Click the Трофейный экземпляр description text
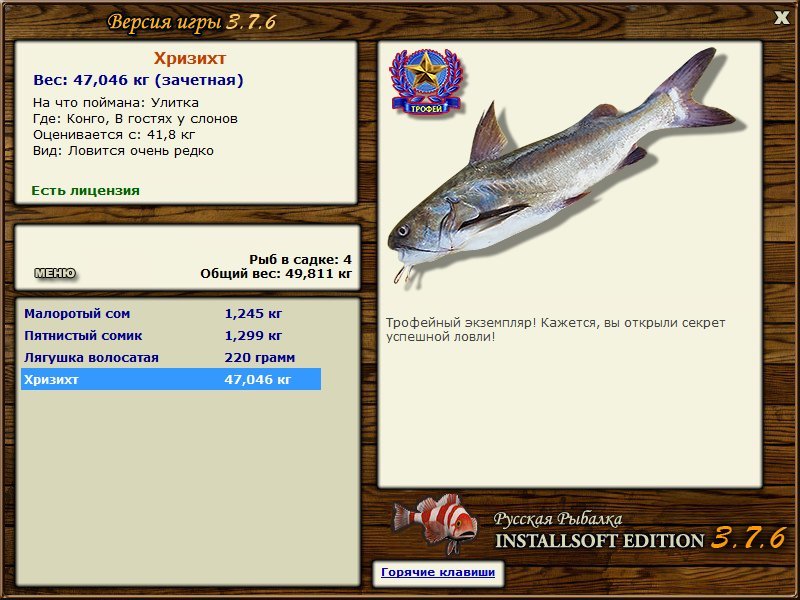Viewport: 800px width, 600px height. [555, 330]
